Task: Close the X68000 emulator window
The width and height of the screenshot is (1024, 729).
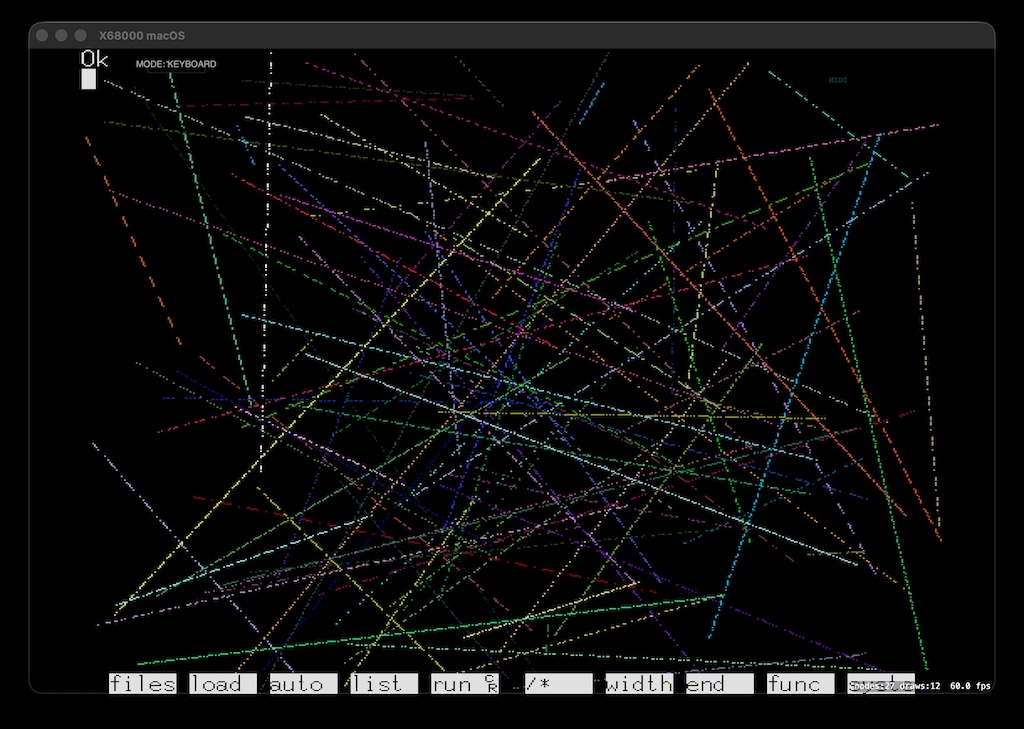Action: (x=42, y=35)
